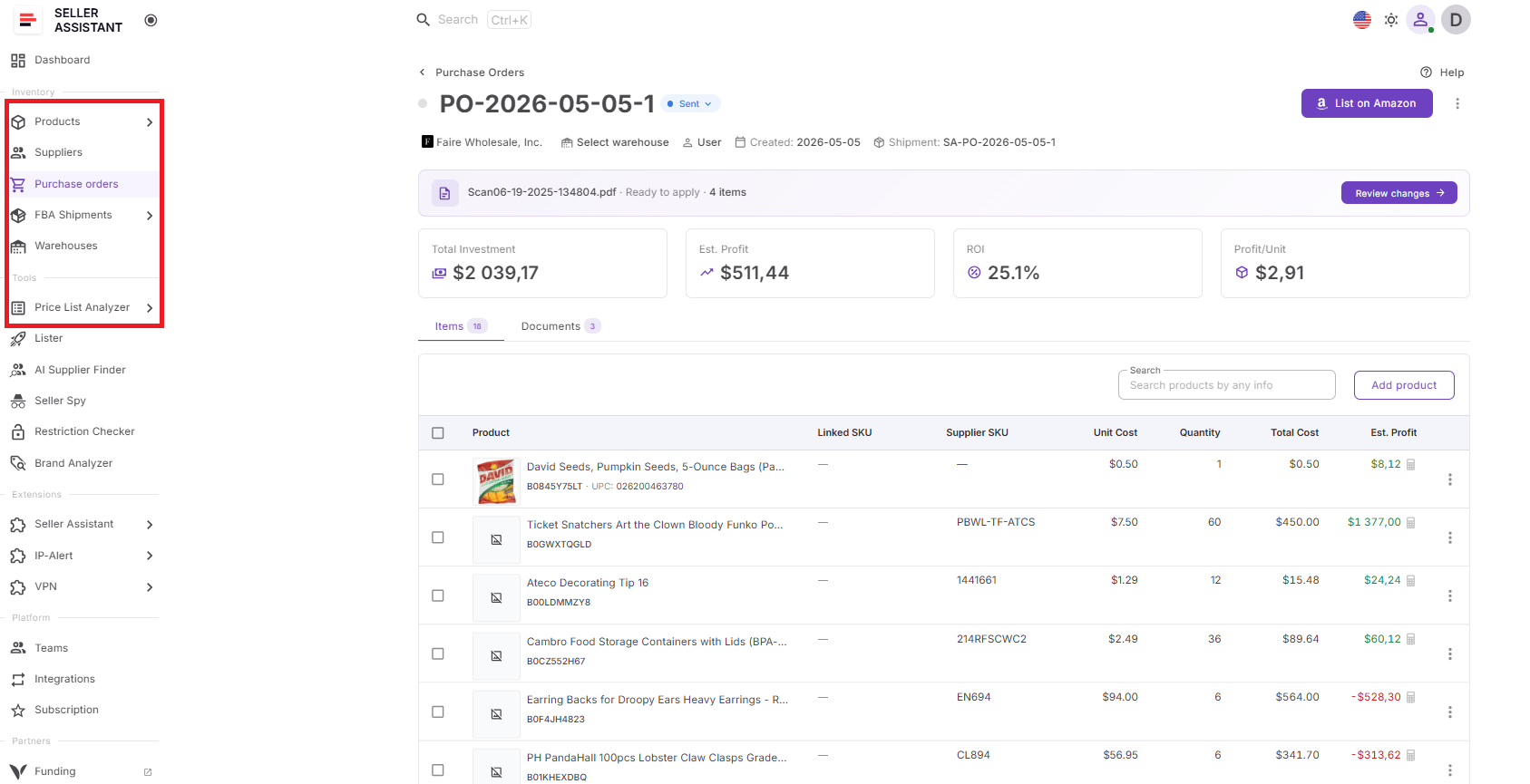Open row menu for Ateco Decorating Tip

click(1450, 595)
